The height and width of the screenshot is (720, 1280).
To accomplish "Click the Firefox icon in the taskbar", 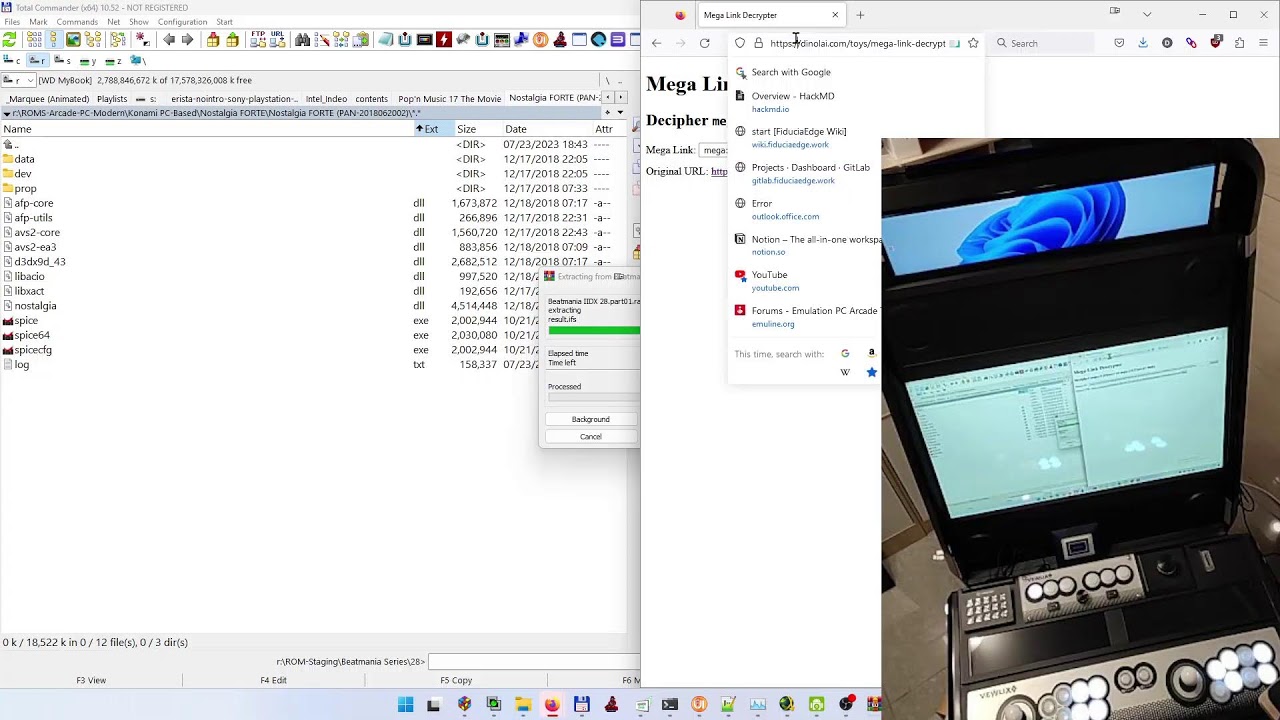I will coord(552,705).
